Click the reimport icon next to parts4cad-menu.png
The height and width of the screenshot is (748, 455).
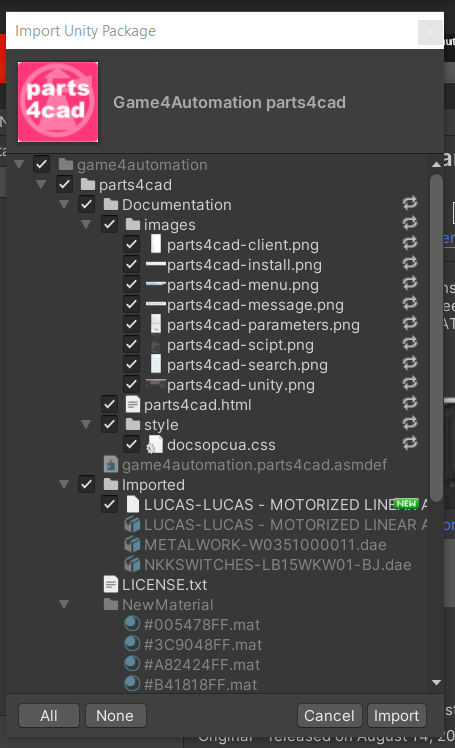(410, 284)
